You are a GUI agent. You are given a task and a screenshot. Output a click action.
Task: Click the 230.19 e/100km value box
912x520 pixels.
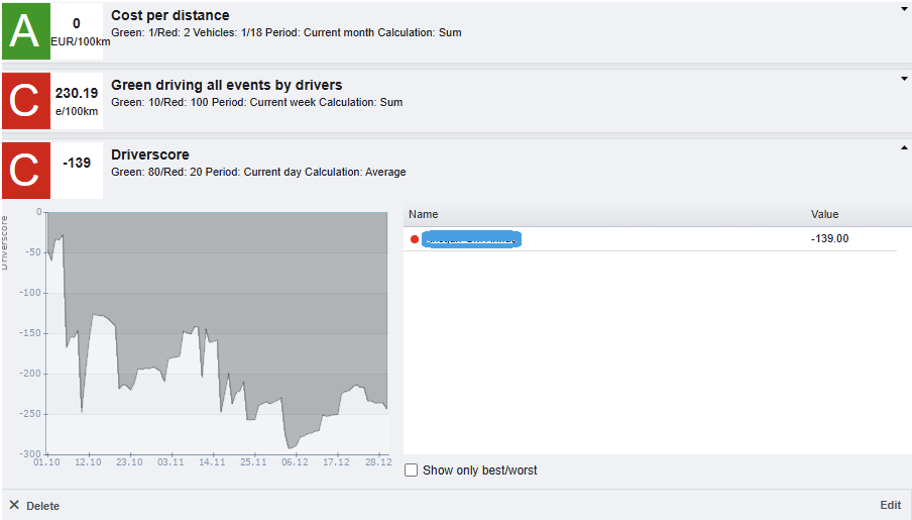[77, 101]
